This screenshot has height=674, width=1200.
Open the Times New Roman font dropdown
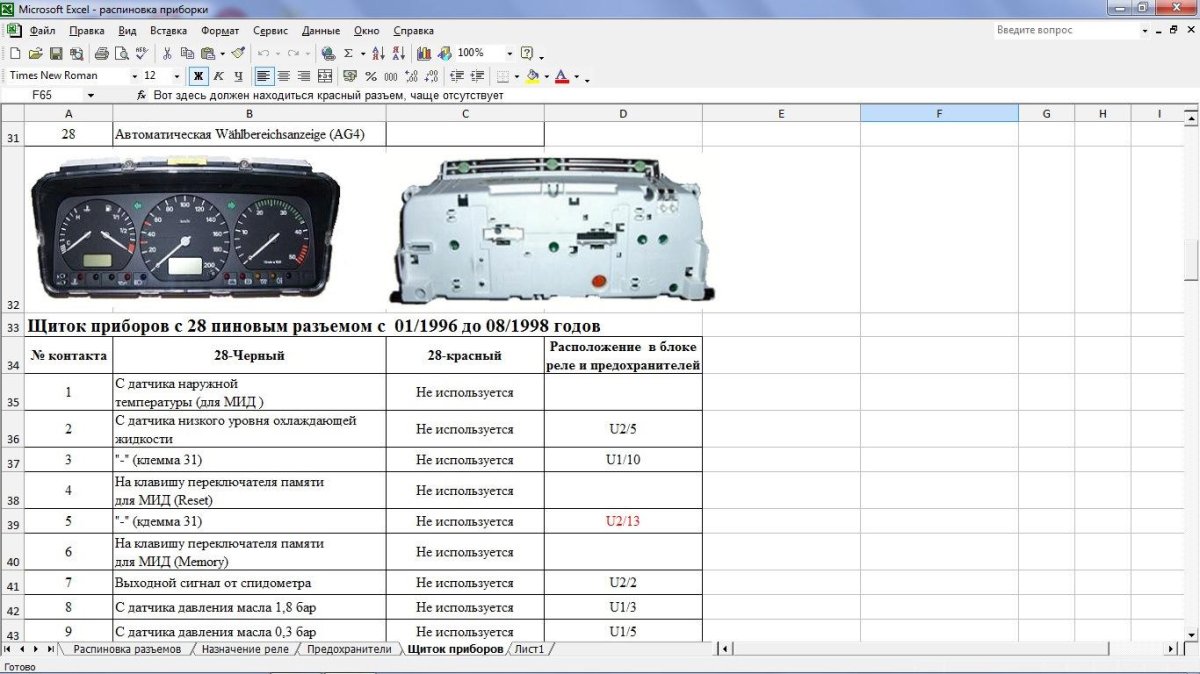click(134, 76)
